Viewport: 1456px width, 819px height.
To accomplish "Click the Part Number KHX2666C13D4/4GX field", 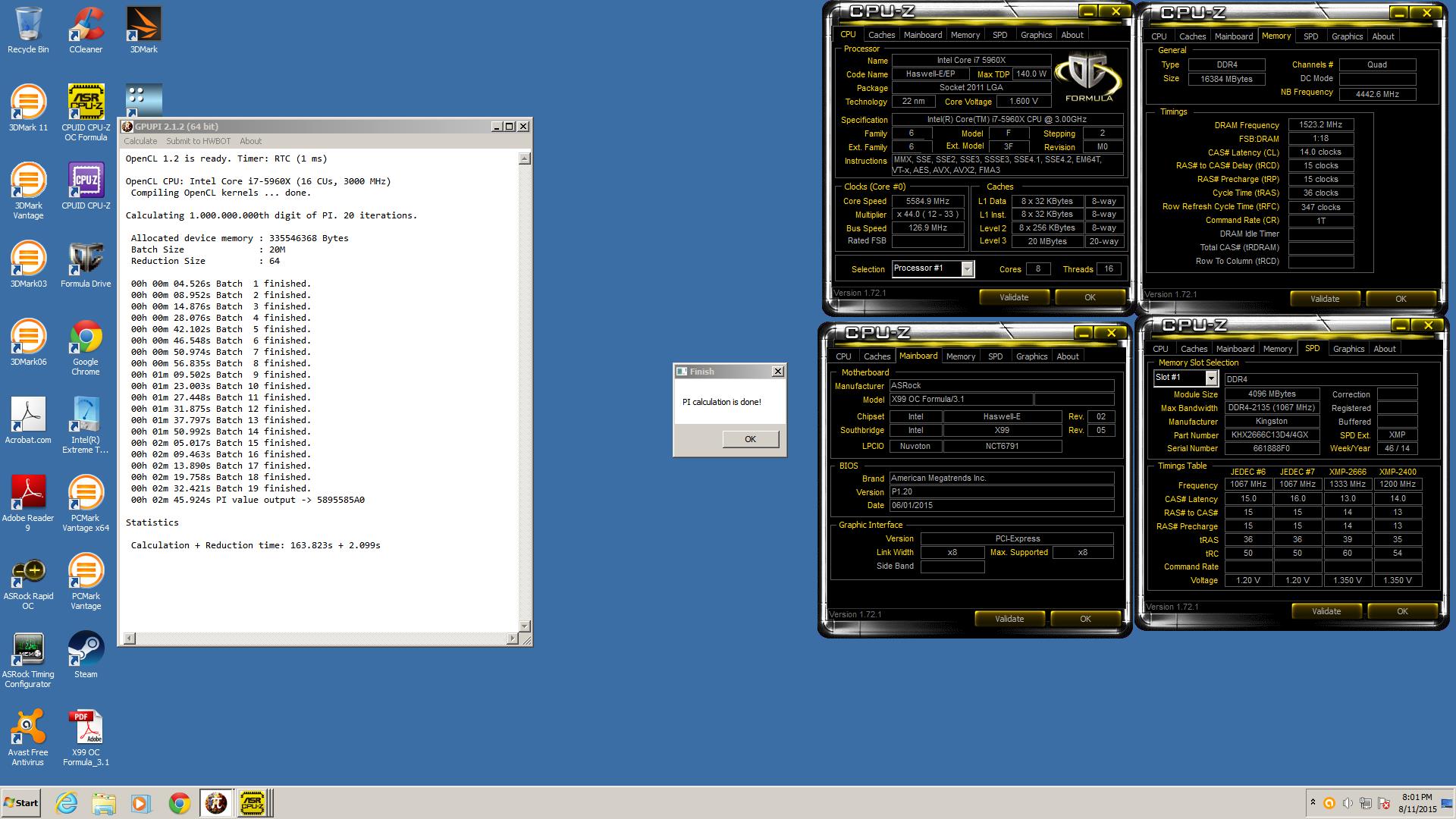I will tap(1272, 435).
